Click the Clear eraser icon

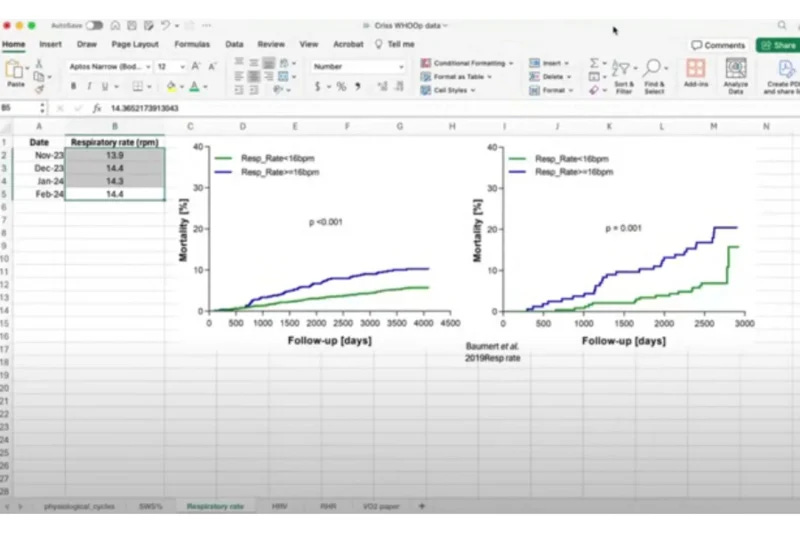click(x=594, y=90)
